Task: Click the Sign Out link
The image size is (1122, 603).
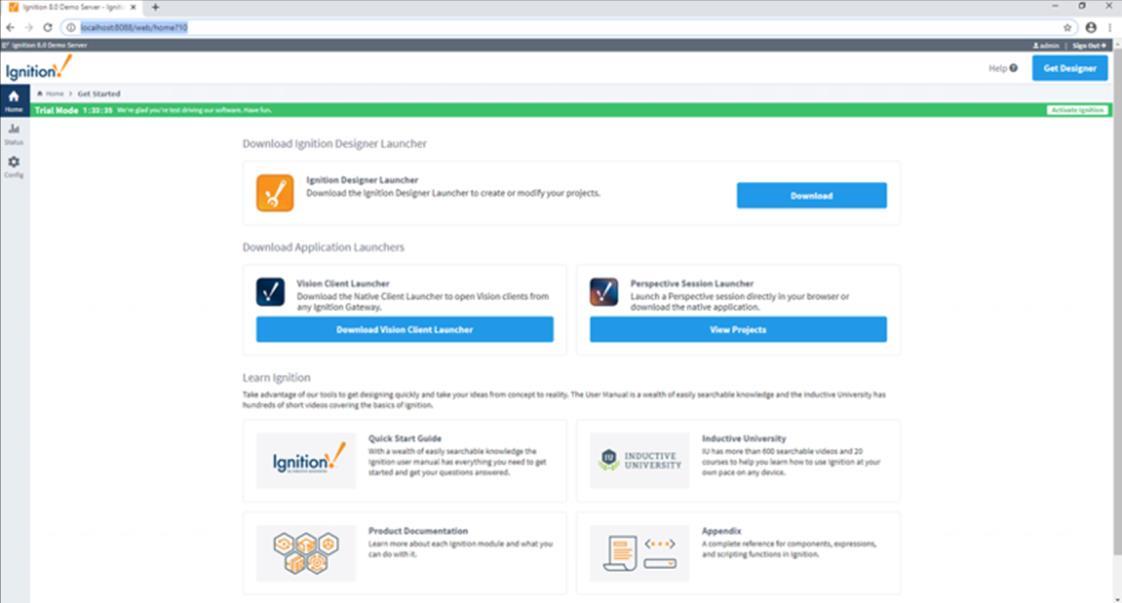Action: click(x=1089, y=45)
